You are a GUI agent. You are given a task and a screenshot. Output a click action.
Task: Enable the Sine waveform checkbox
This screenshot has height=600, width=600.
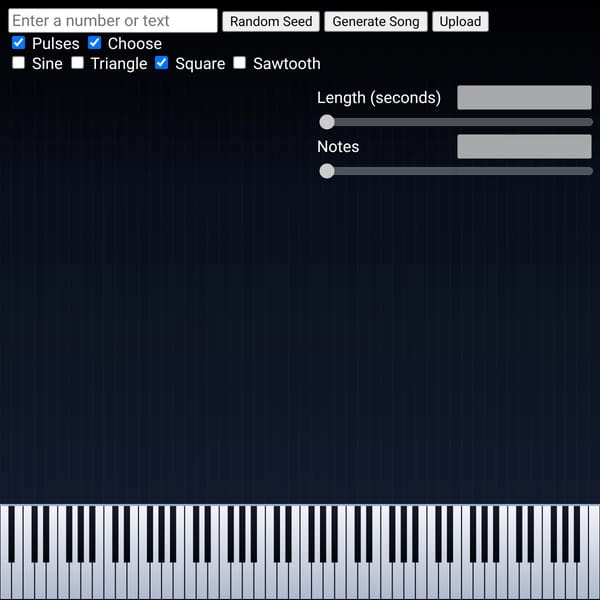[x=18, y=62]
